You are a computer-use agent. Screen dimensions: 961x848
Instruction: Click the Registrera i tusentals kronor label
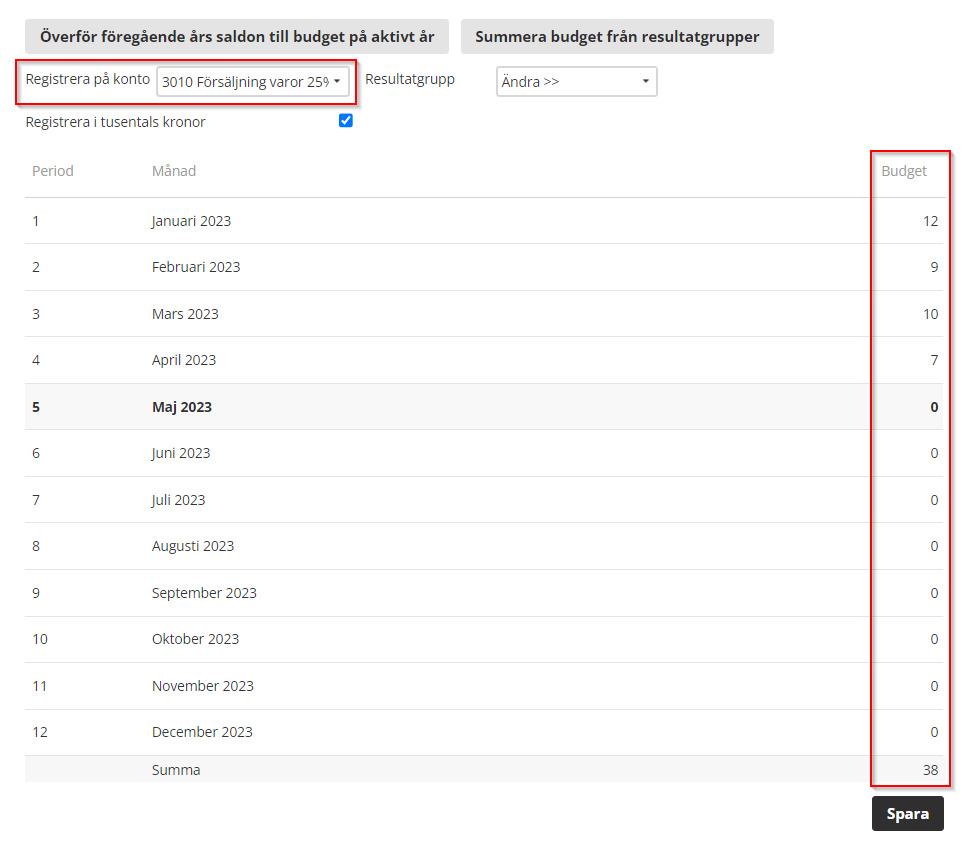(115, 122)
